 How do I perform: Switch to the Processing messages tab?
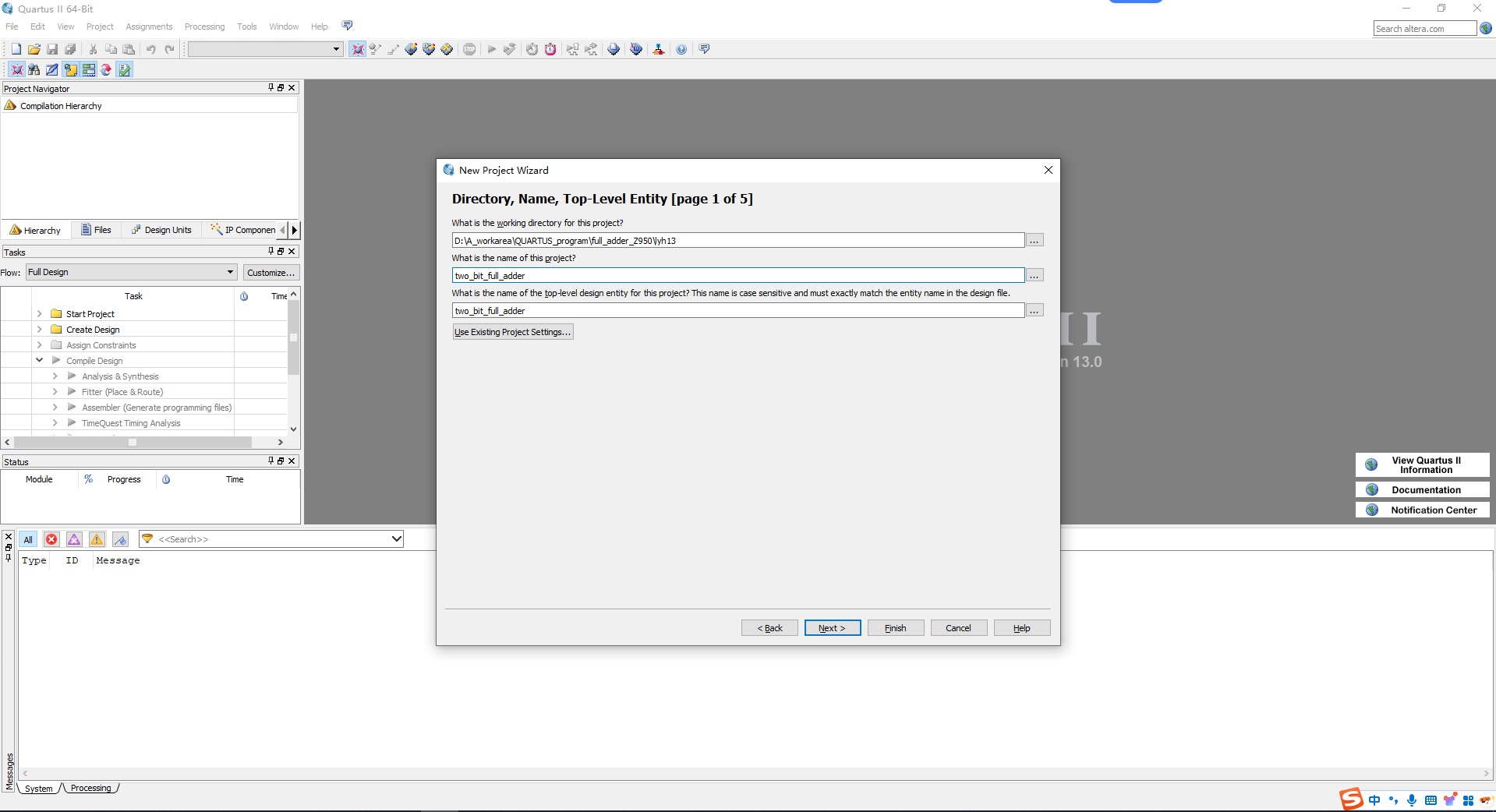[x=91, y=788]
